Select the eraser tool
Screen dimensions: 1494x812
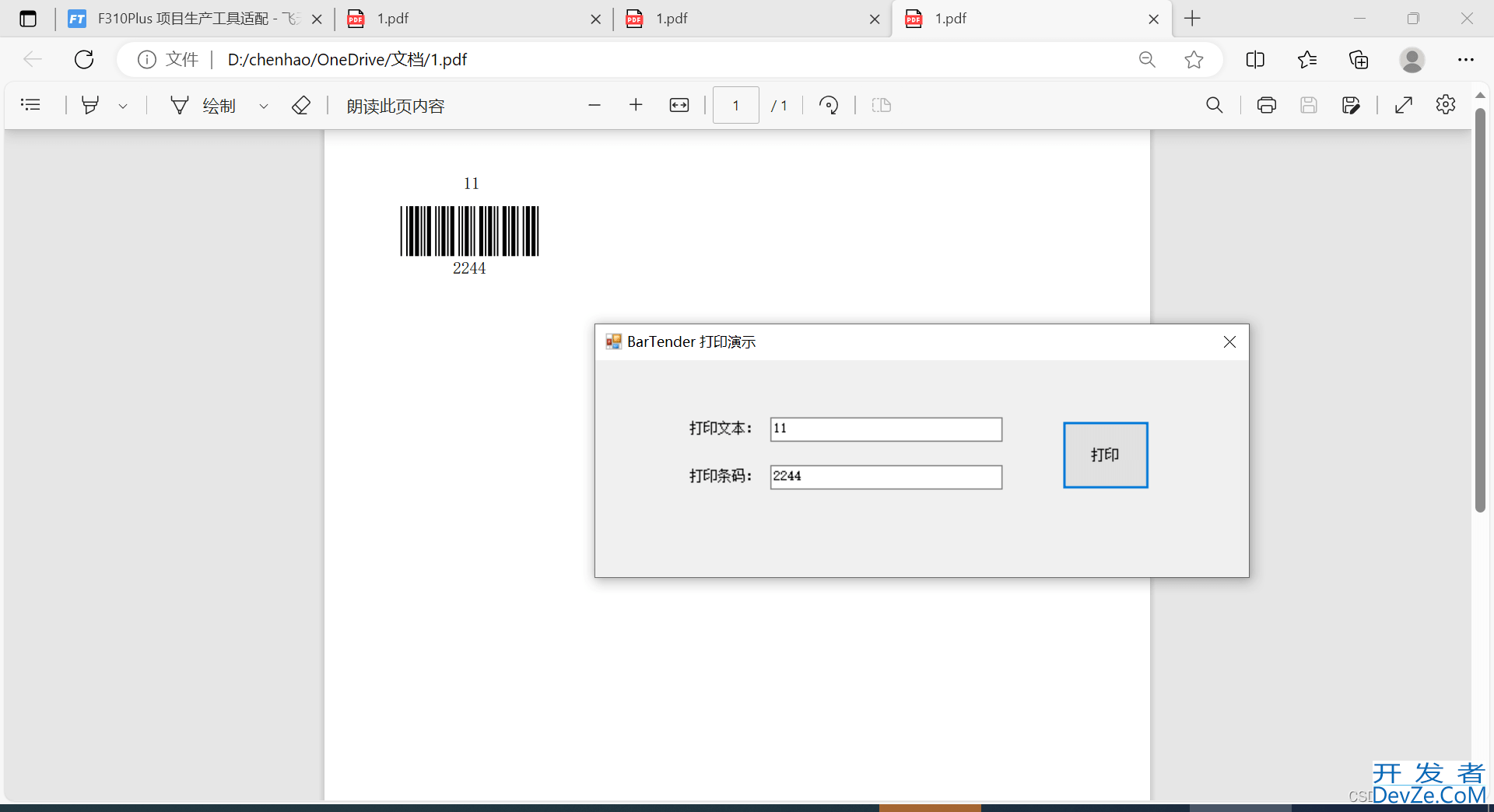(301, 105)
